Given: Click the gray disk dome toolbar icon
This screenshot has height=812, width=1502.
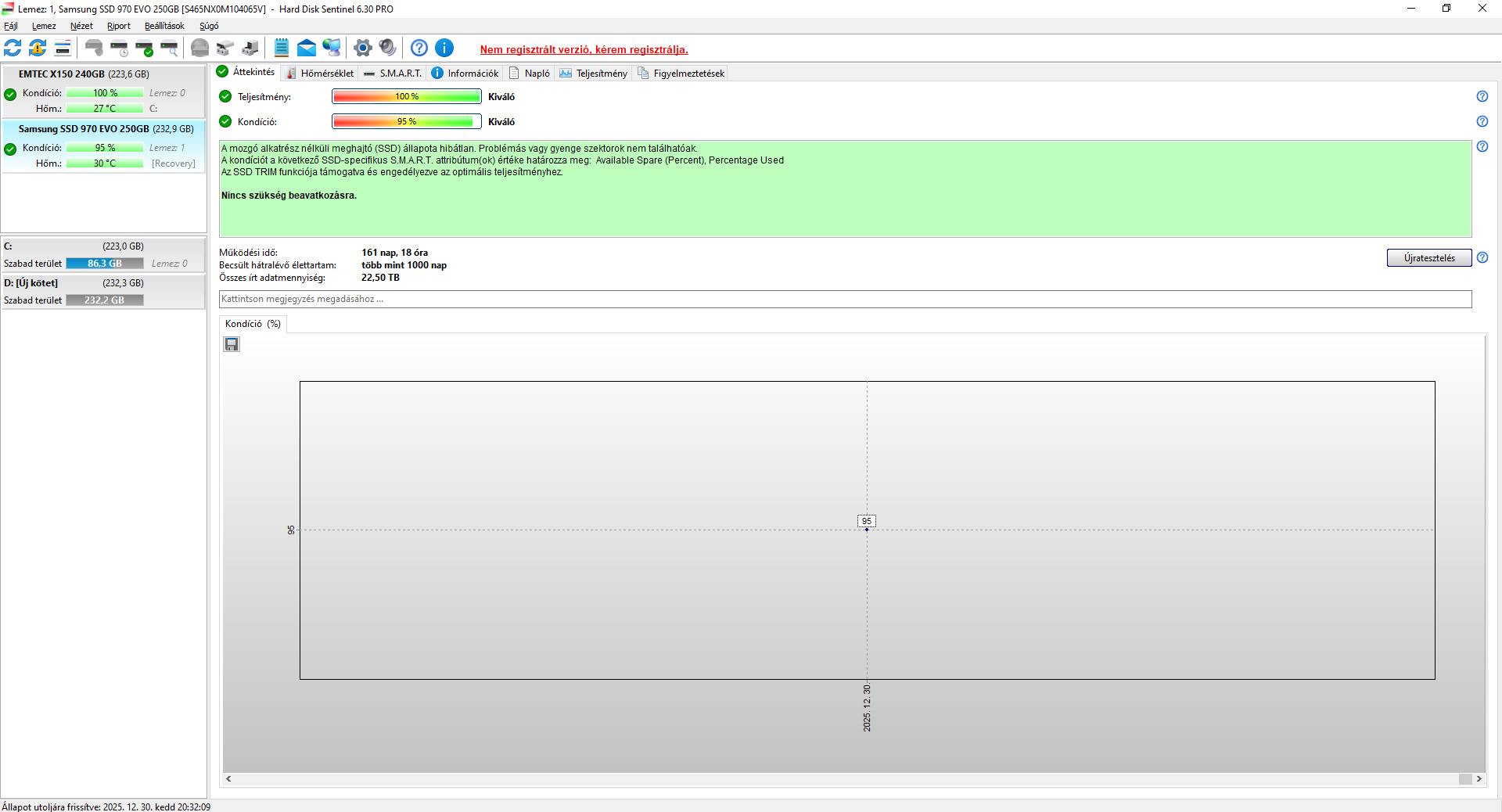Looking at the screenshot, I should 200,48.
